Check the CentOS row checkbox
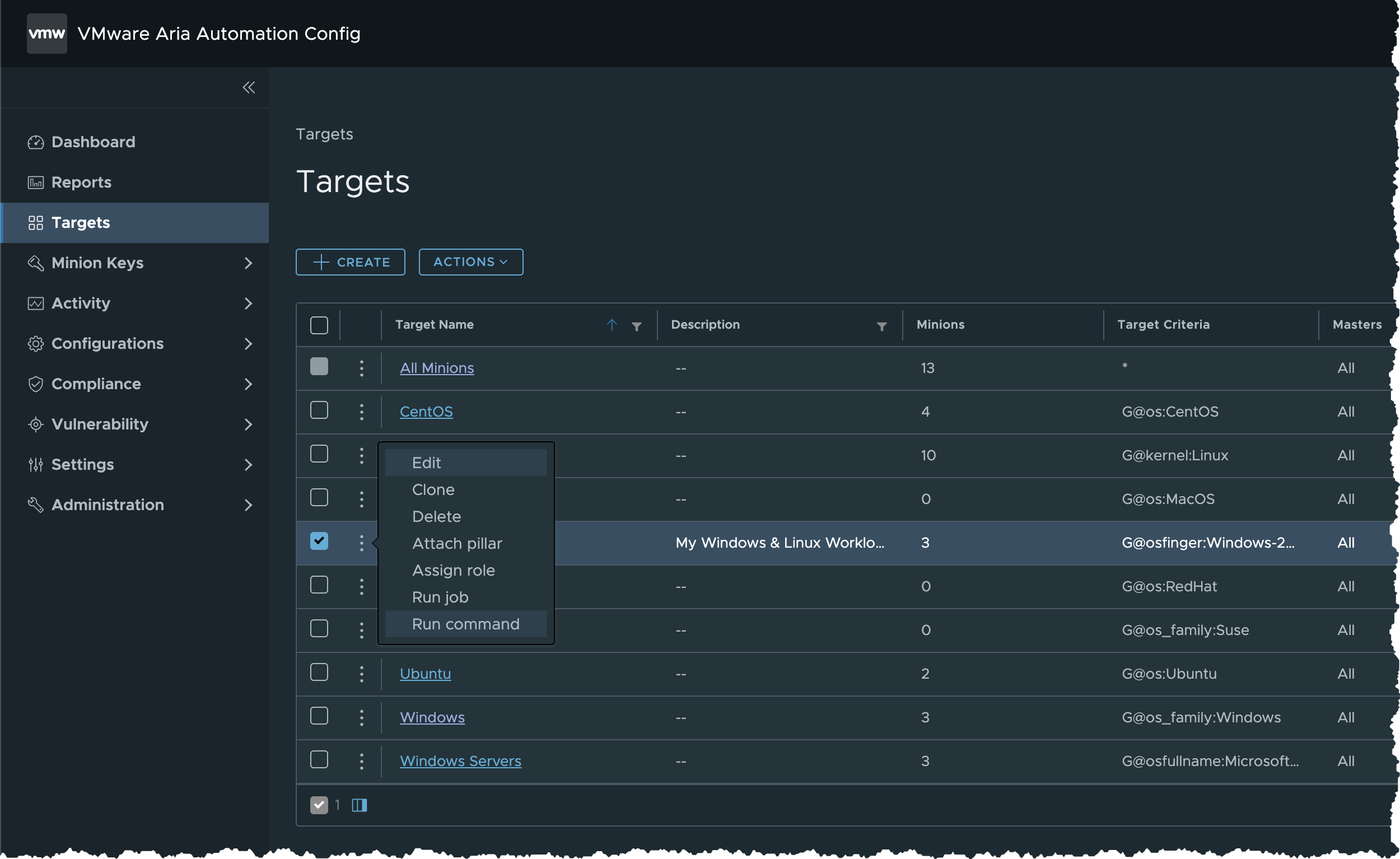 click(x=319, y=410)
